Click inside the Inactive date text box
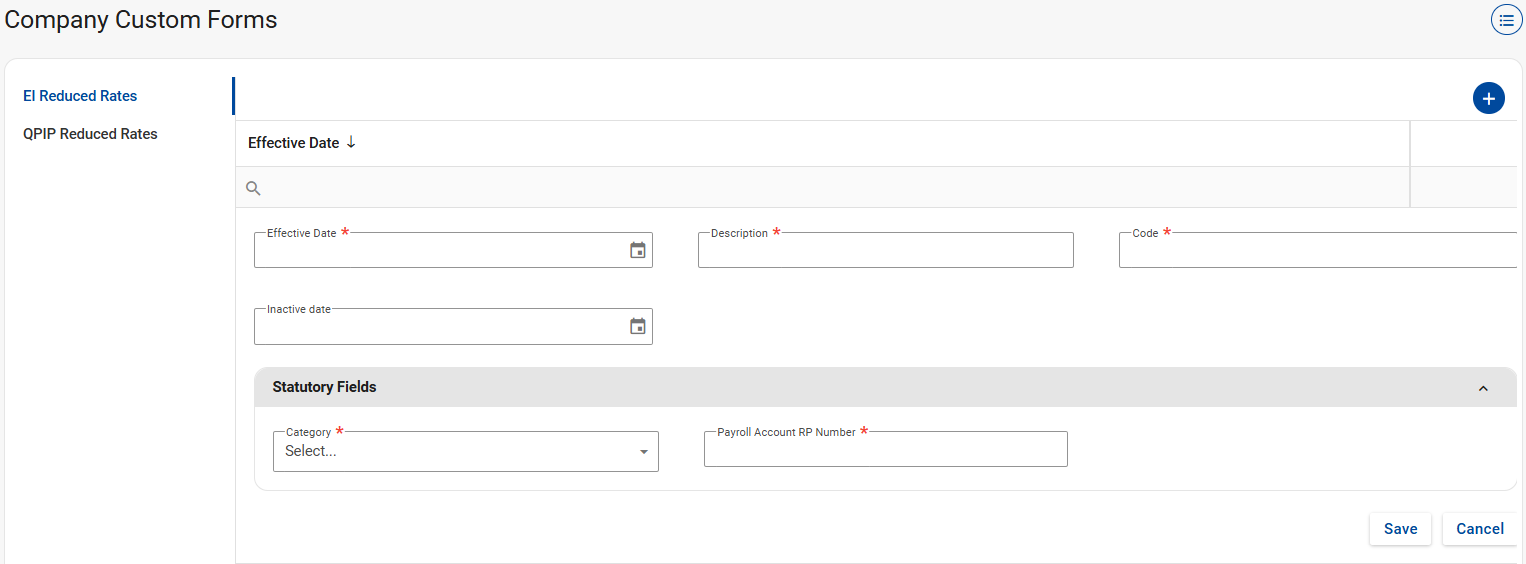Screen dimensions: 1526x564 (x=435, y=327)
